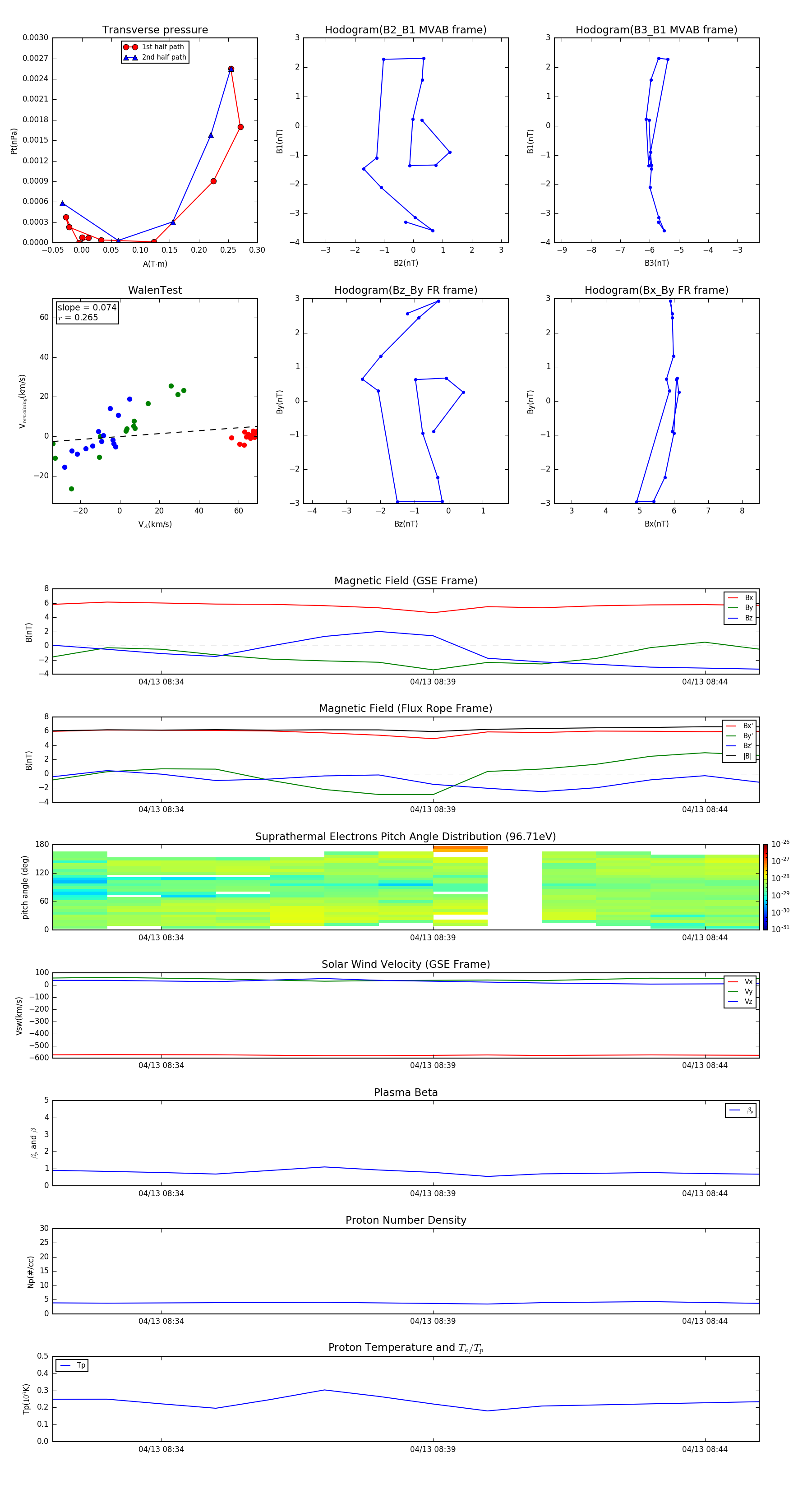Click '04/13 08:34' tick under GSE Magnetic Field

pos(161,682)
